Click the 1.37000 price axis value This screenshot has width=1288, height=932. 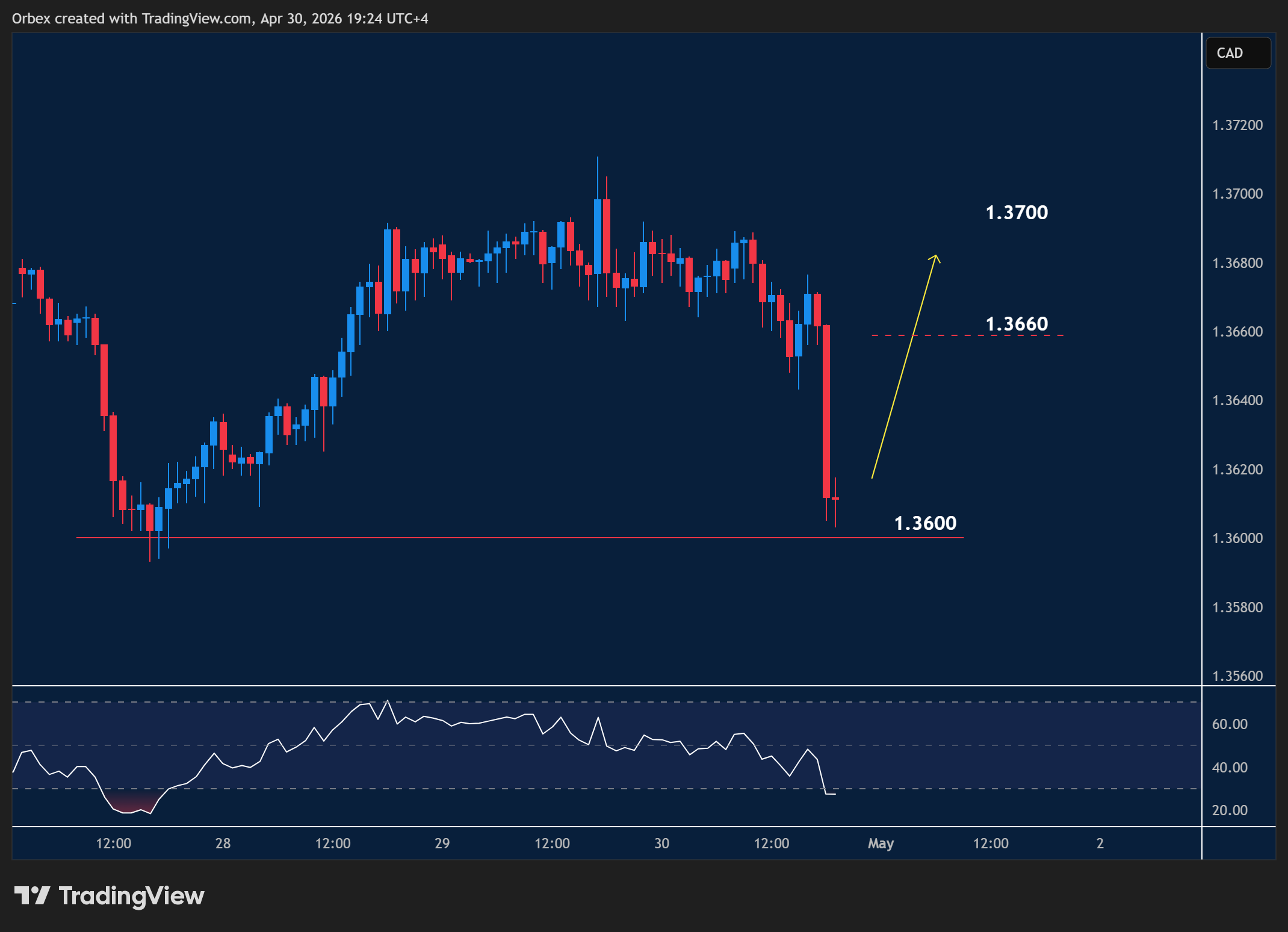click(x=1237, y=194)
